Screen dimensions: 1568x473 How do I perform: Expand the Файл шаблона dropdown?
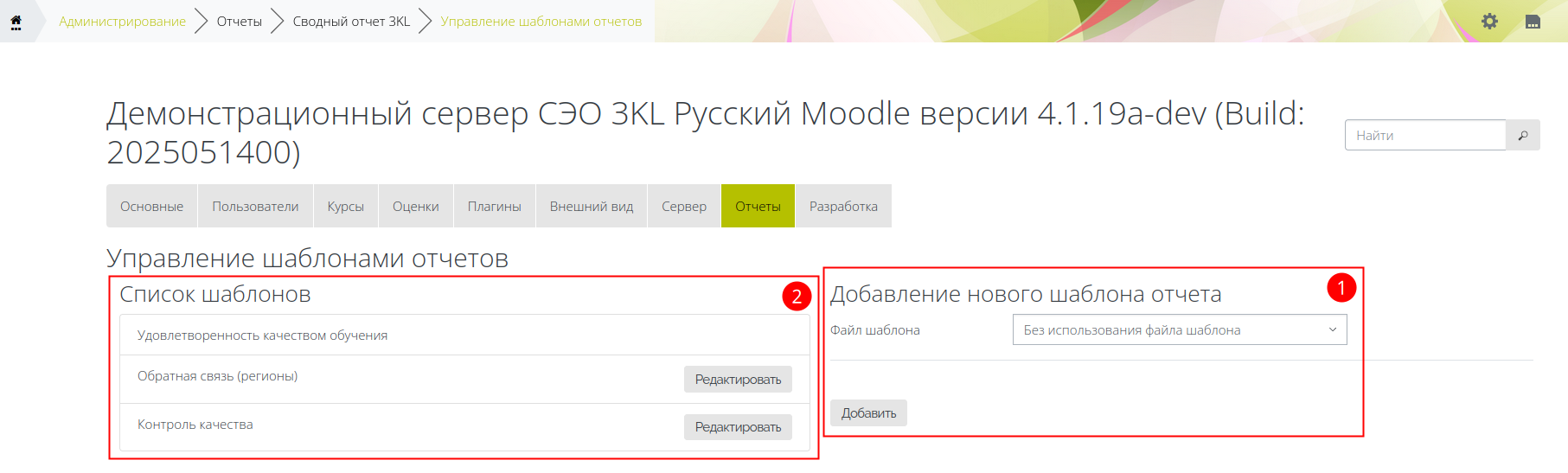tap(1179, 330)
